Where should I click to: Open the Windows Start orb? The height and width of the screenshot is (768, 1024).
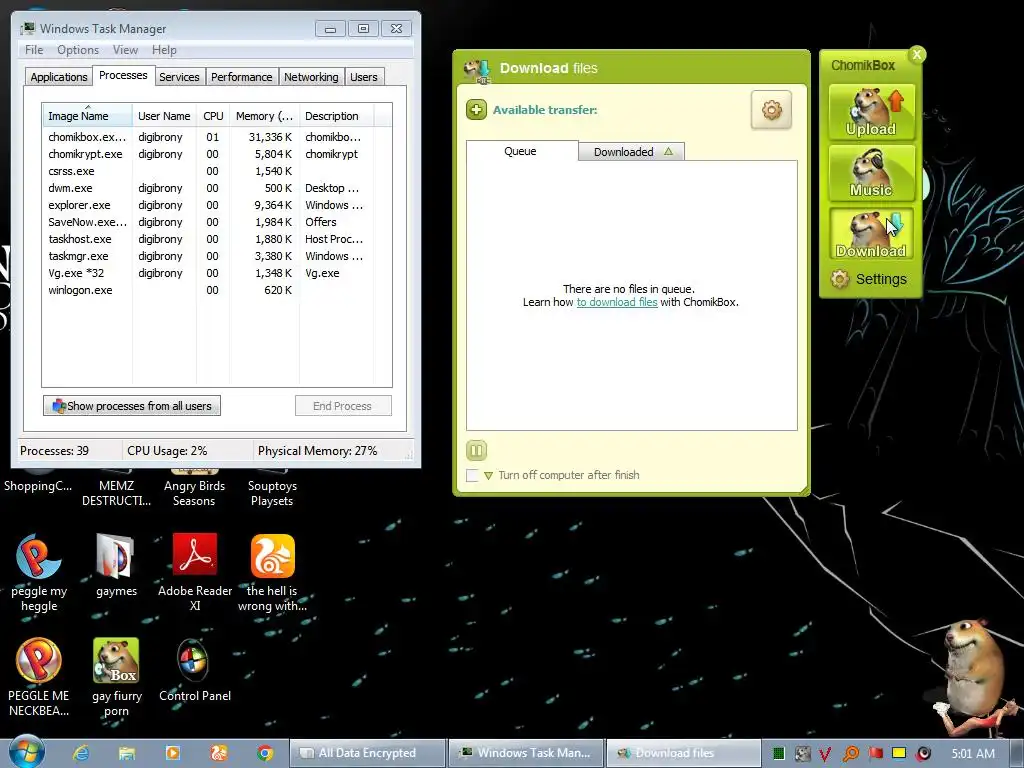tap(27, 752)
